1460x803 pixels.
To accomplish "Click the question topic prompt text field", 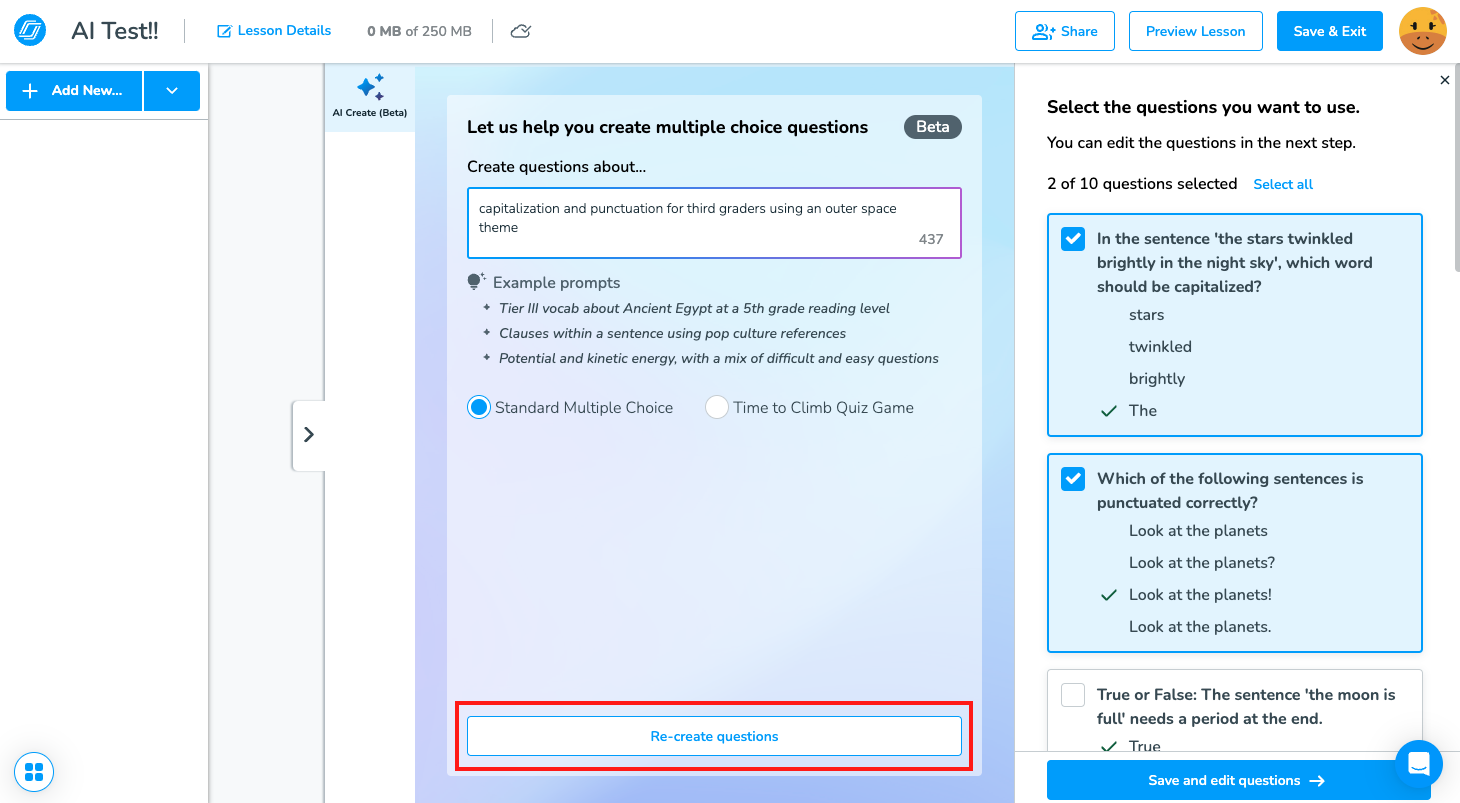I will point(714,223).
